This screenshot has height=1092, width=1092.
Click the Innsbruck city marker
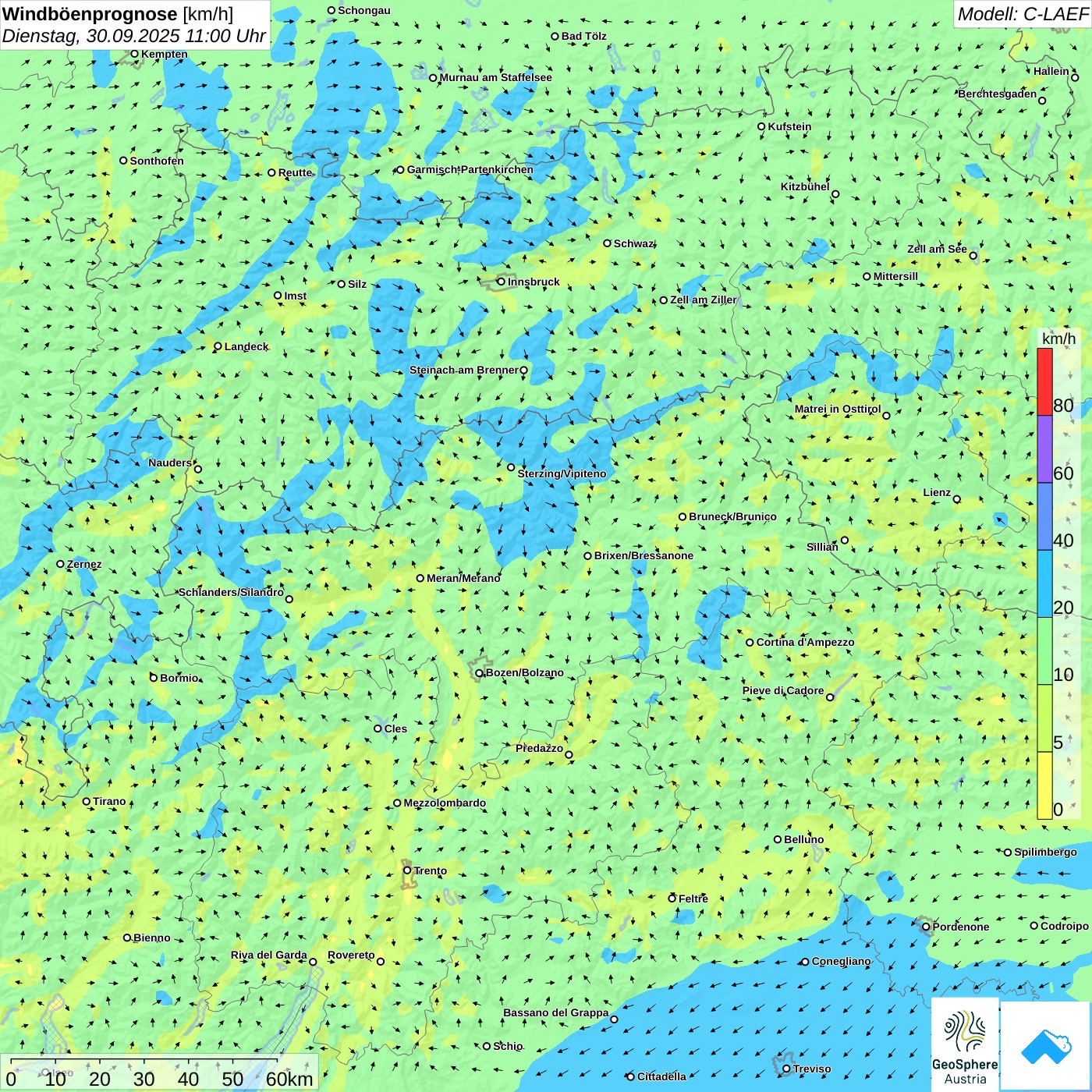tap(502, 282)
